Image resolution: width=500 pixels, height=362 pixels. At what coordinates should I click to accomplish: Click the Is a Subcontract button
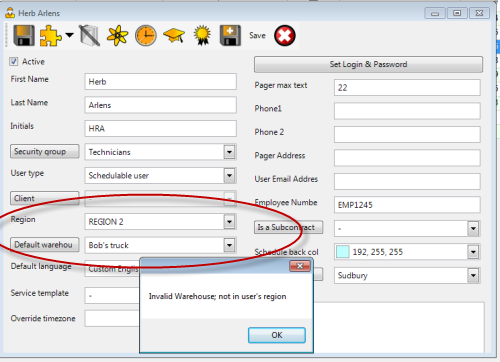pyautogui.click(x=288, y=227)
